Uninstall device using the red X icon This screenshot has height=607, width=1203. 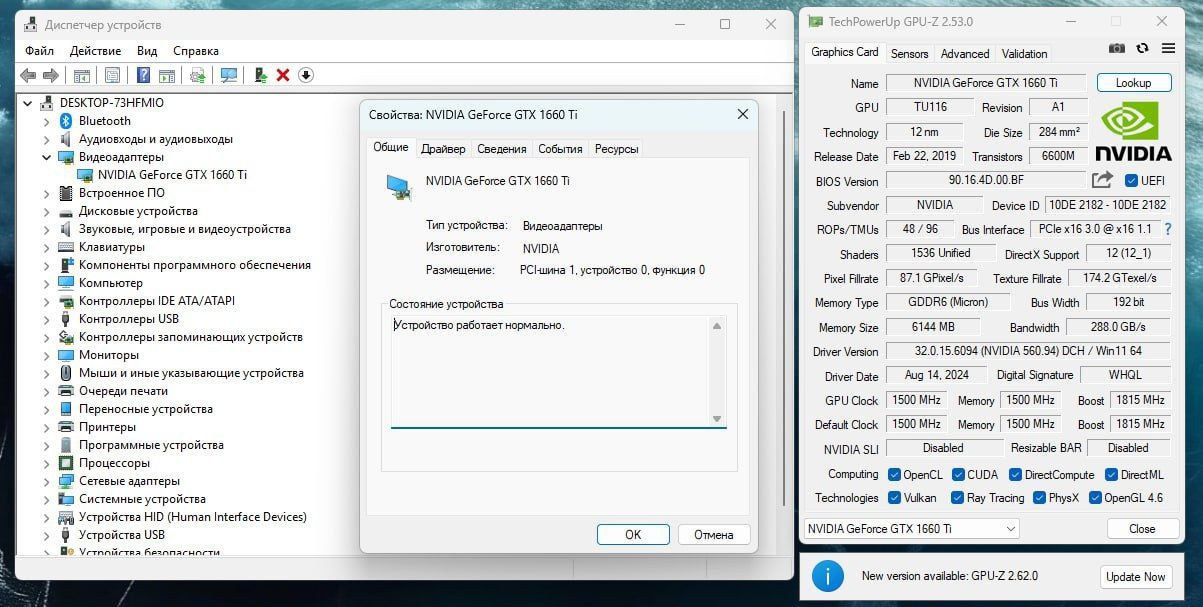click(283, 75)
